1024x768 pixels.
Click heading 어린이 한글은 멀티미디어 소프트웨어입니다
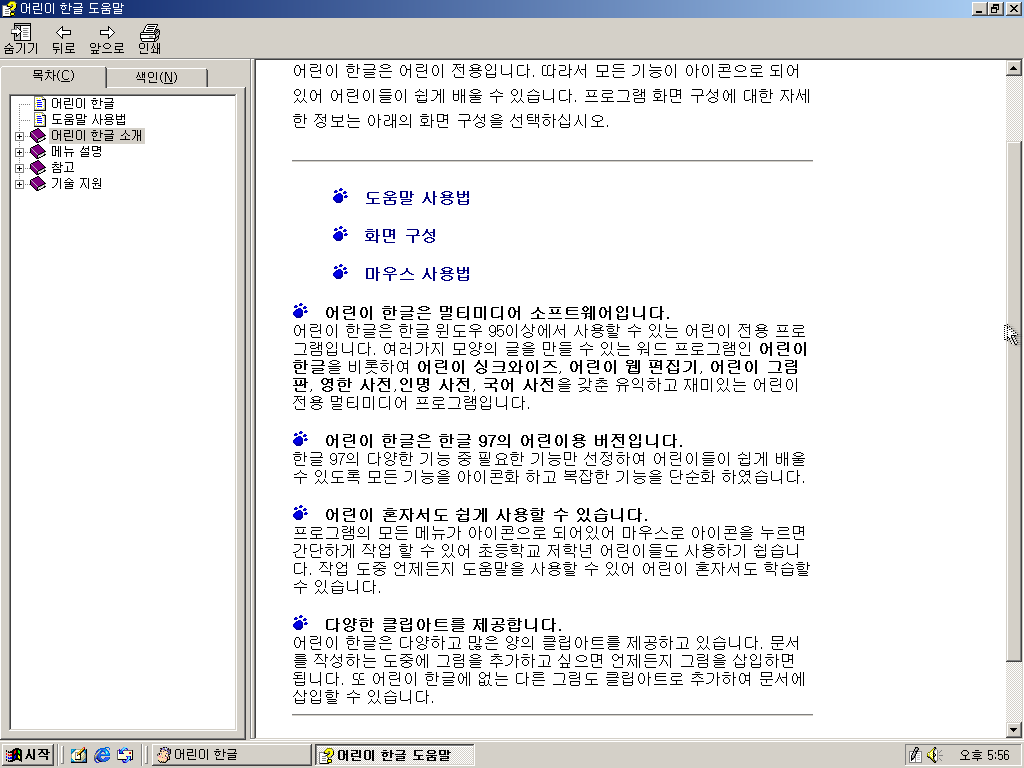498,312
